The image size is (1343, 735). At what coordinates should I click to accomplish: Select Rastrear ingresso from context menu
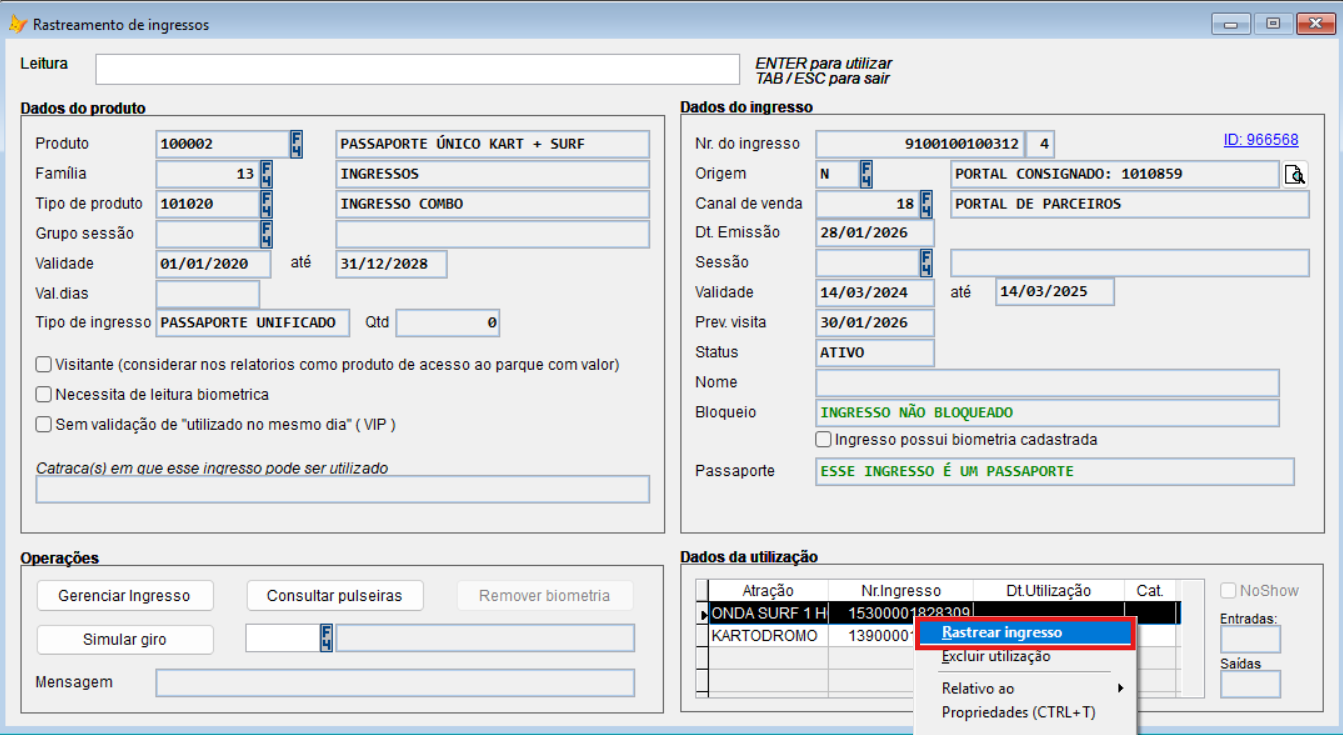1002,633
